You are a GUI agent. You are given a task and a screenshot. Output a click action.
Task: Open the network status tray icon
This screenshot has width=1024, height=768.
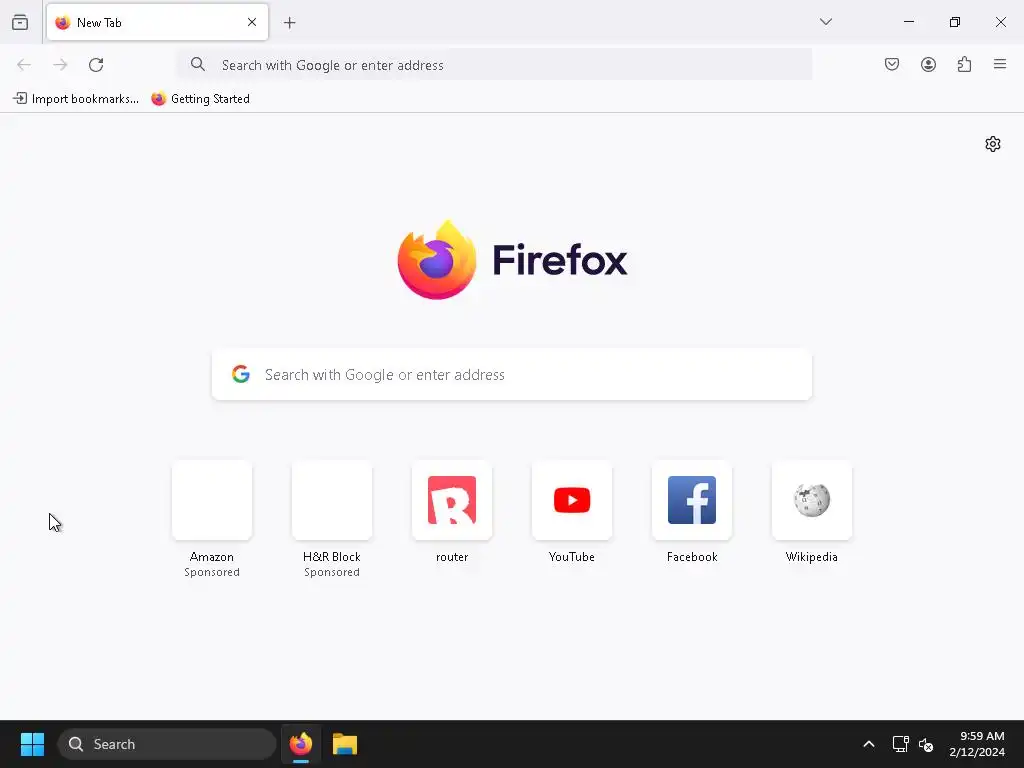tap(901, 744)
